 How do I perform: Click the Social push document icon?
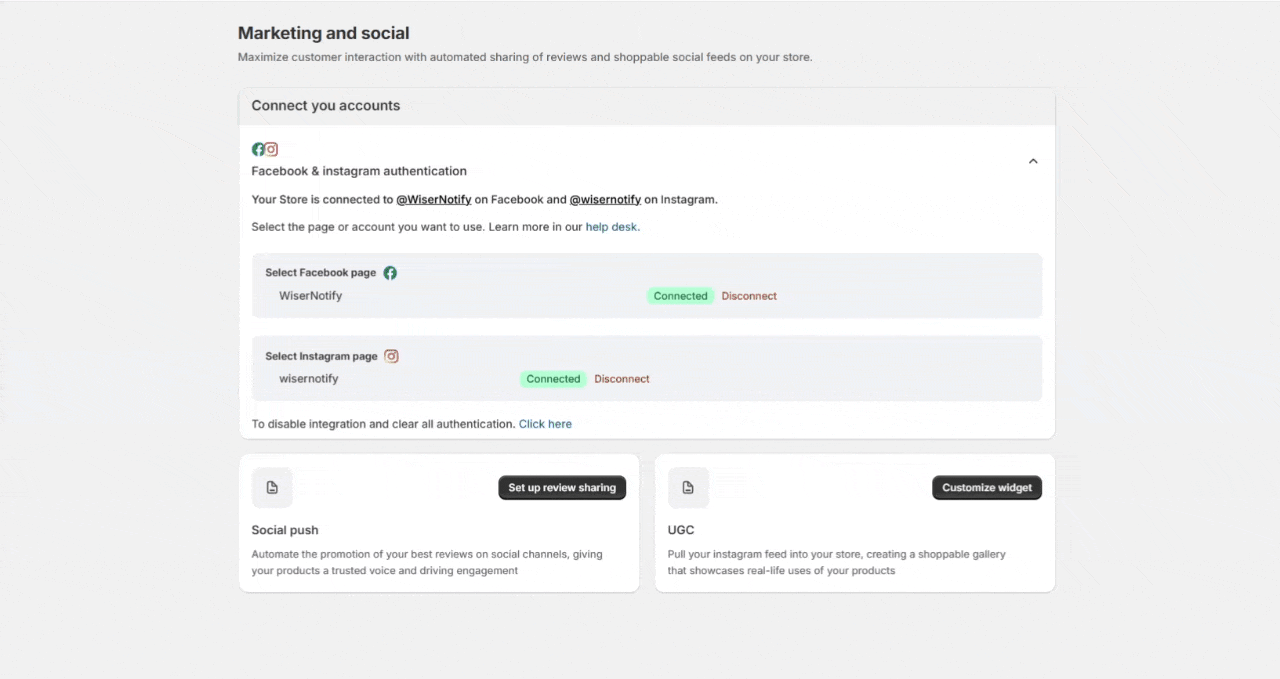click(x=272, y=488)
